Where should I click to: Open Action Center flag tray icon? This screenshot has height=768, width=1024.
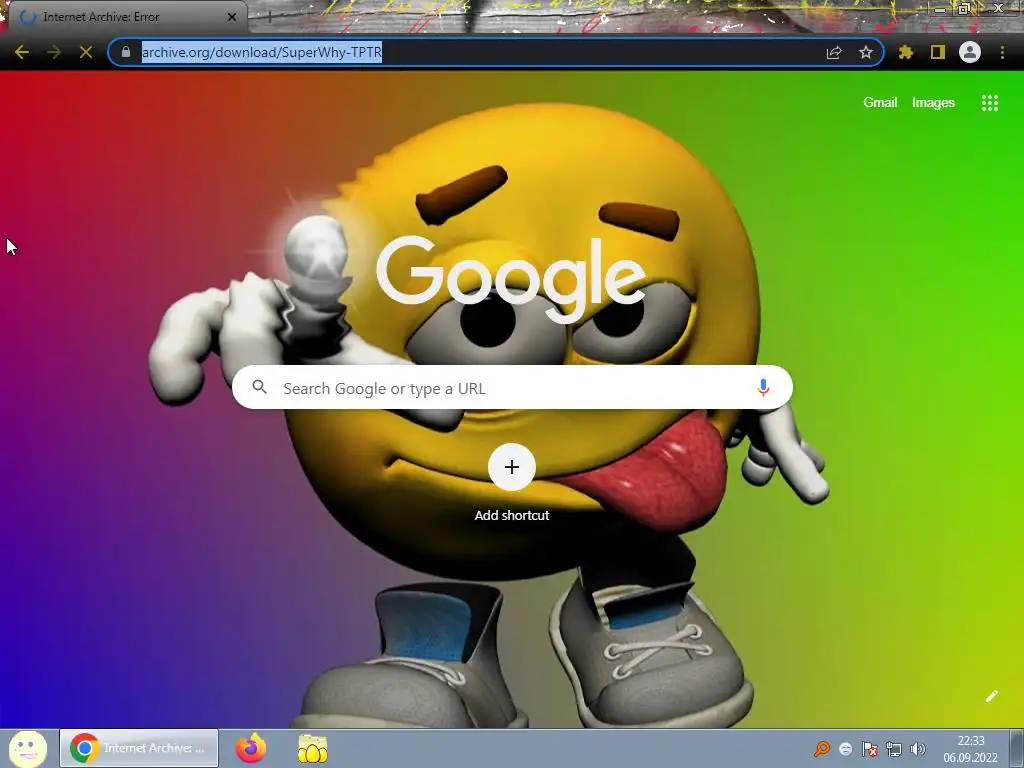[870, 748]
